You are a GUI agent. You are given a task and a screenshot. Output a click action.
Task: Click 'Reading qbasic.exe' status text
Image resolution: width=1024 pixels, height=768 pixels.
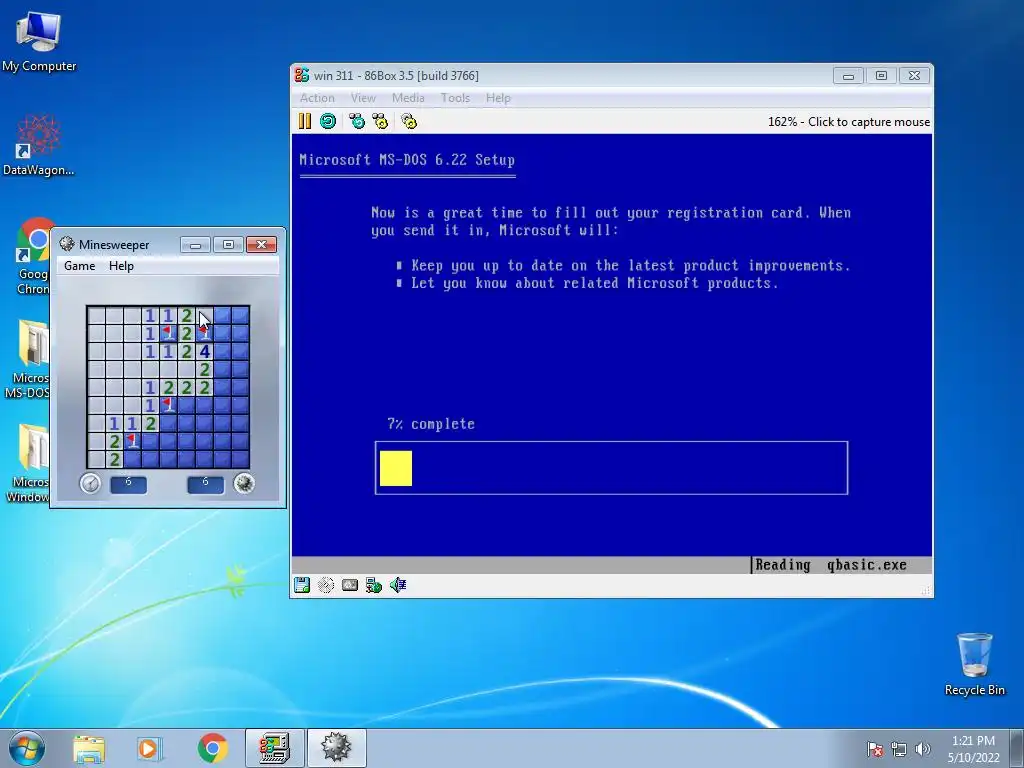831,565
